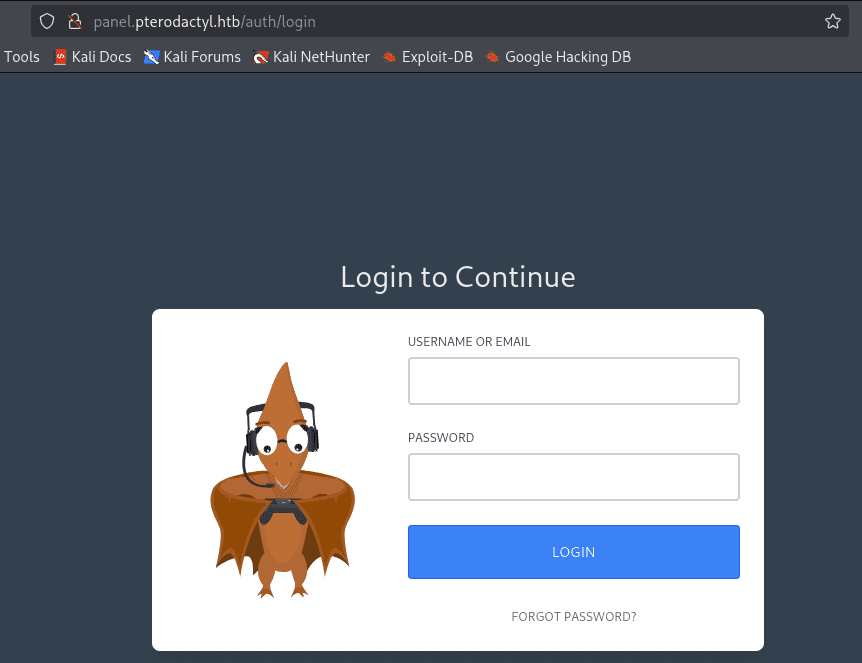The image size is (862, 663).
Task: Click the insecure connection padlock icon
Action: click(73, 21)
